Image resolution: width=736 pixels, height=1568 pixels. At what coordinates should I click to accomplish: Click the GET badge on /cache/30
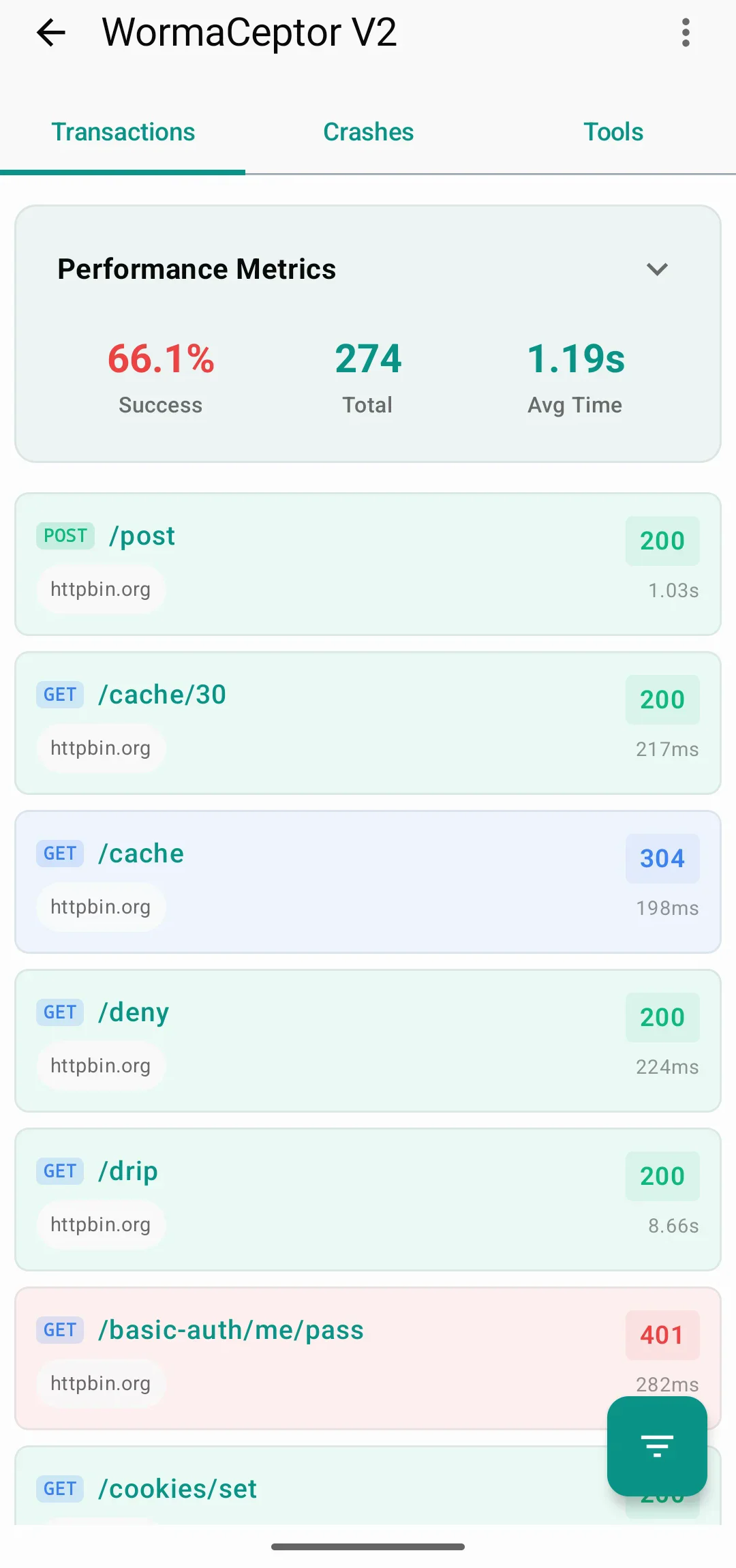point(59,695)
